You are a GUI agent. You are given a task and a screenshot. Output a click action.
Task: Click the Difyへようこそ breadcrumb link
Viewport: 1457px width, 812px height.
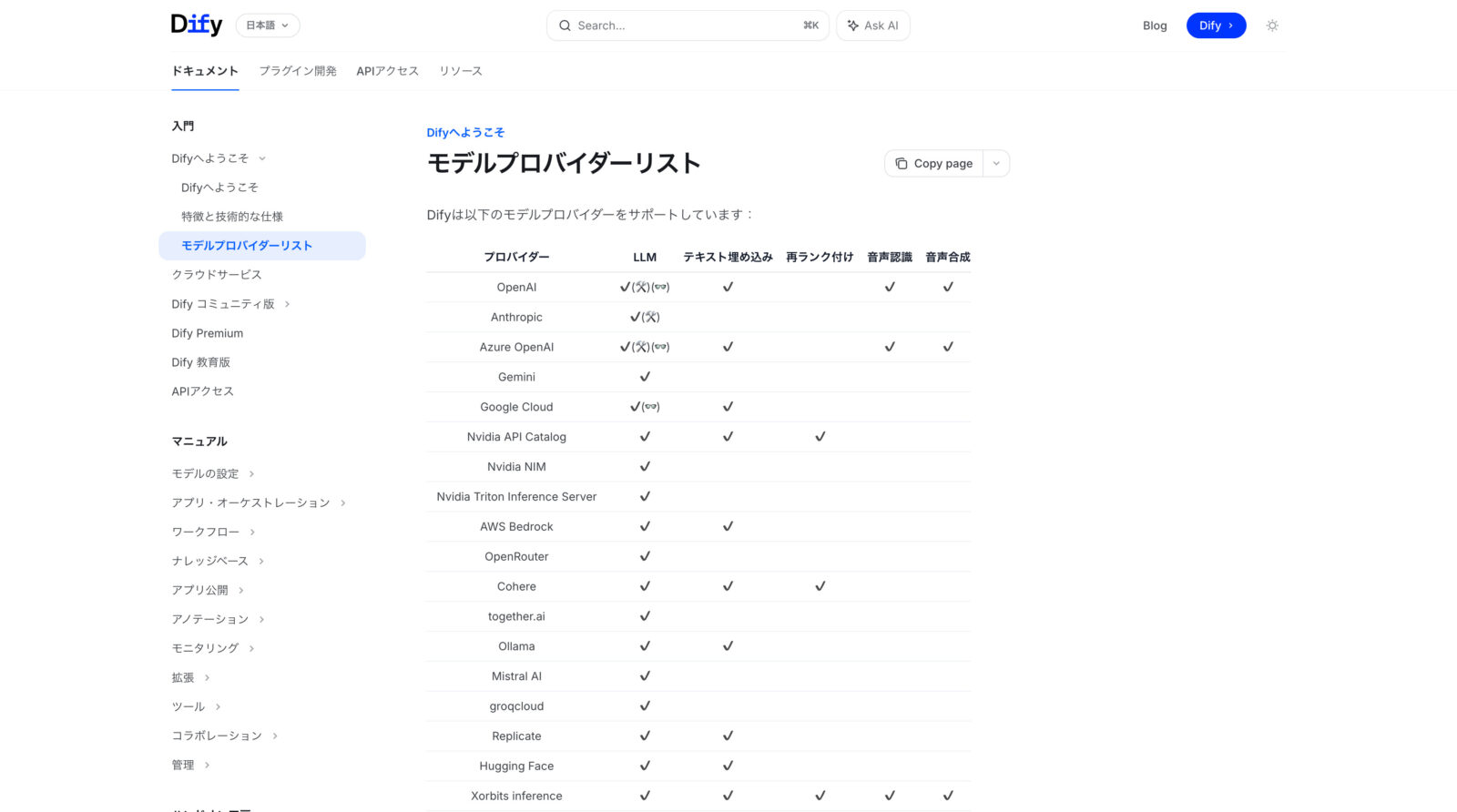(x=465, y=132)
